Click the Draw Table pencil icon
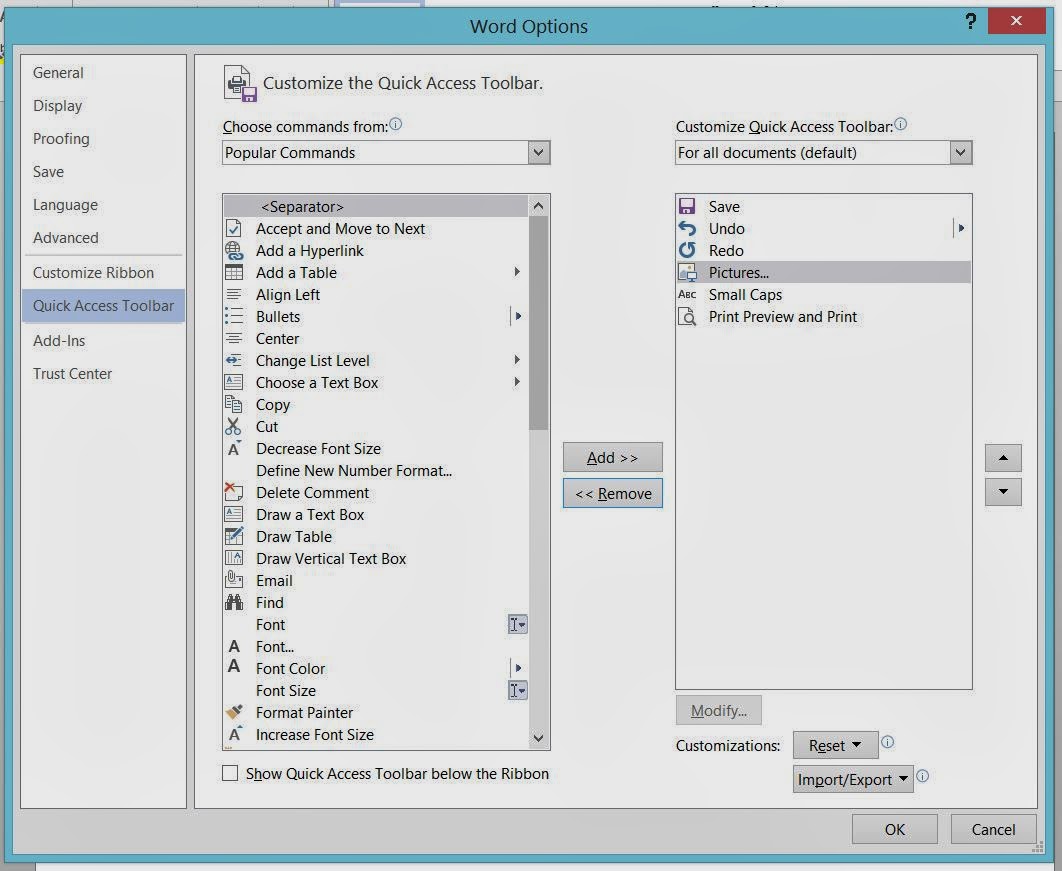Screen dimensions: 1062x871 (x=234, y=536)
